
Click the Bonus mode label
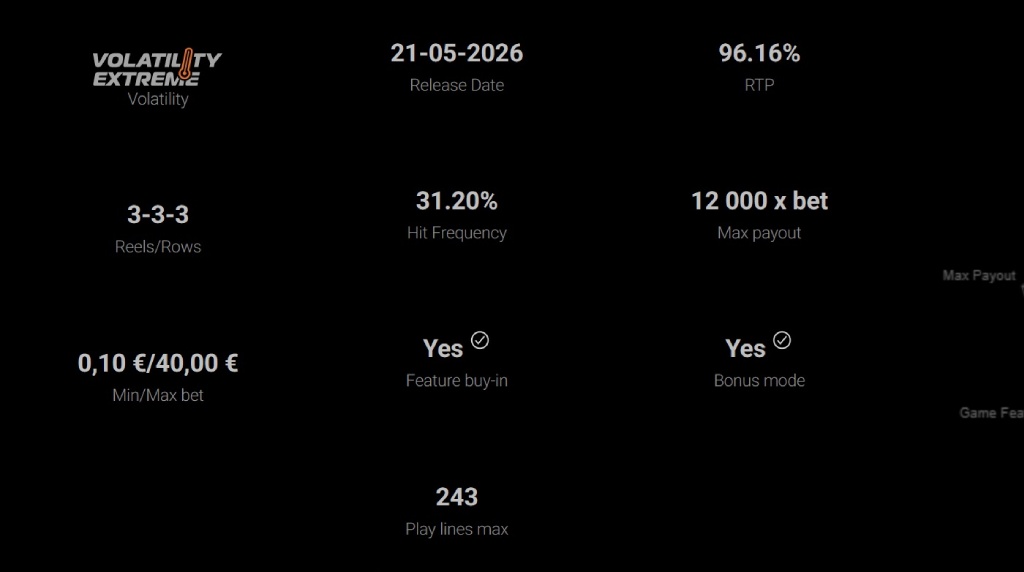tap(759, 381)
